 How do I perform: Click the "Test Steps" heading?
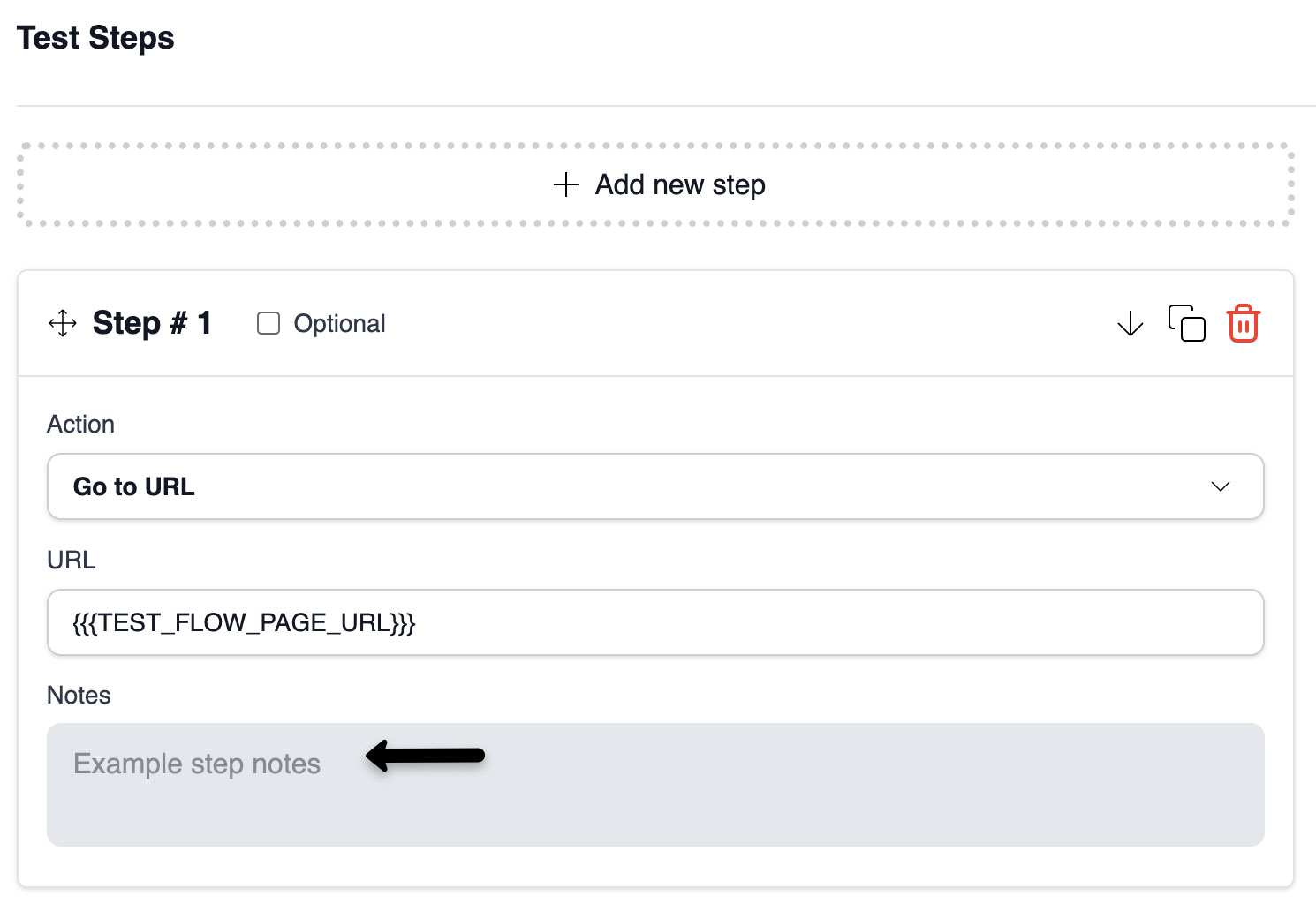click(95, 38)
